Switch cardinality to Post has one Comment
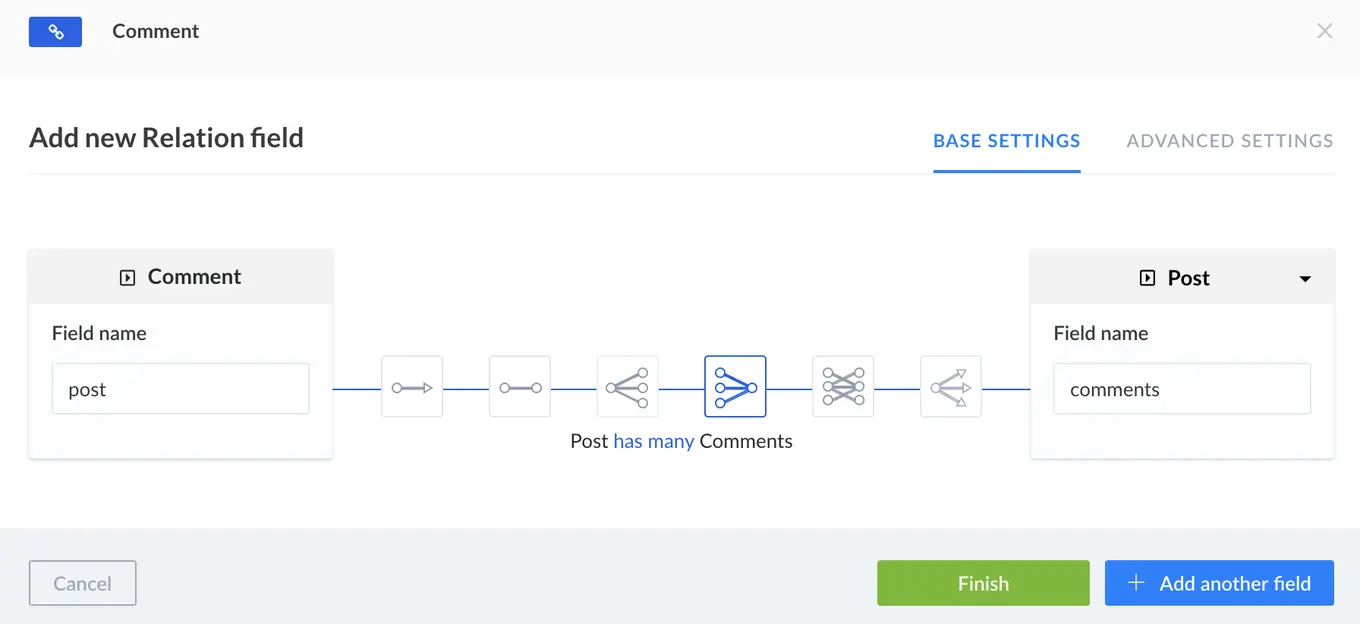 pyautogui.click(x=520, y=386)
